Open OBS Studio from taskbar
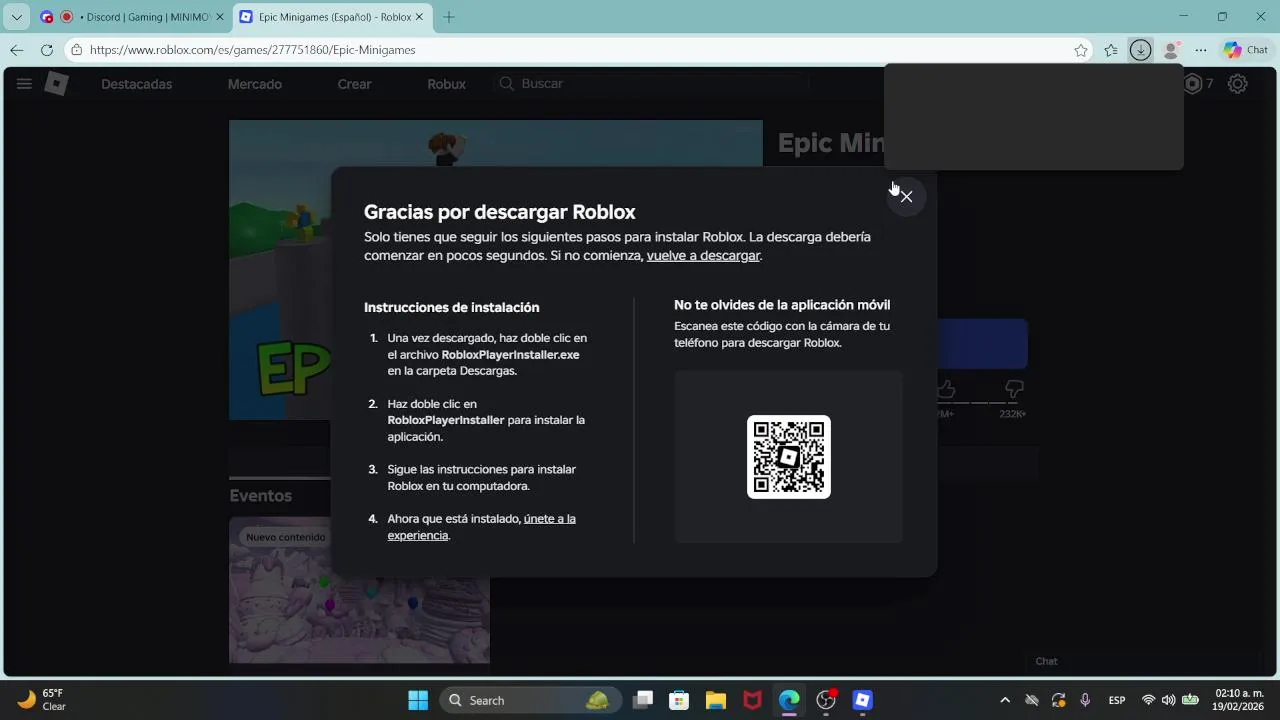 pyautogui.click(x=826, y=700)
